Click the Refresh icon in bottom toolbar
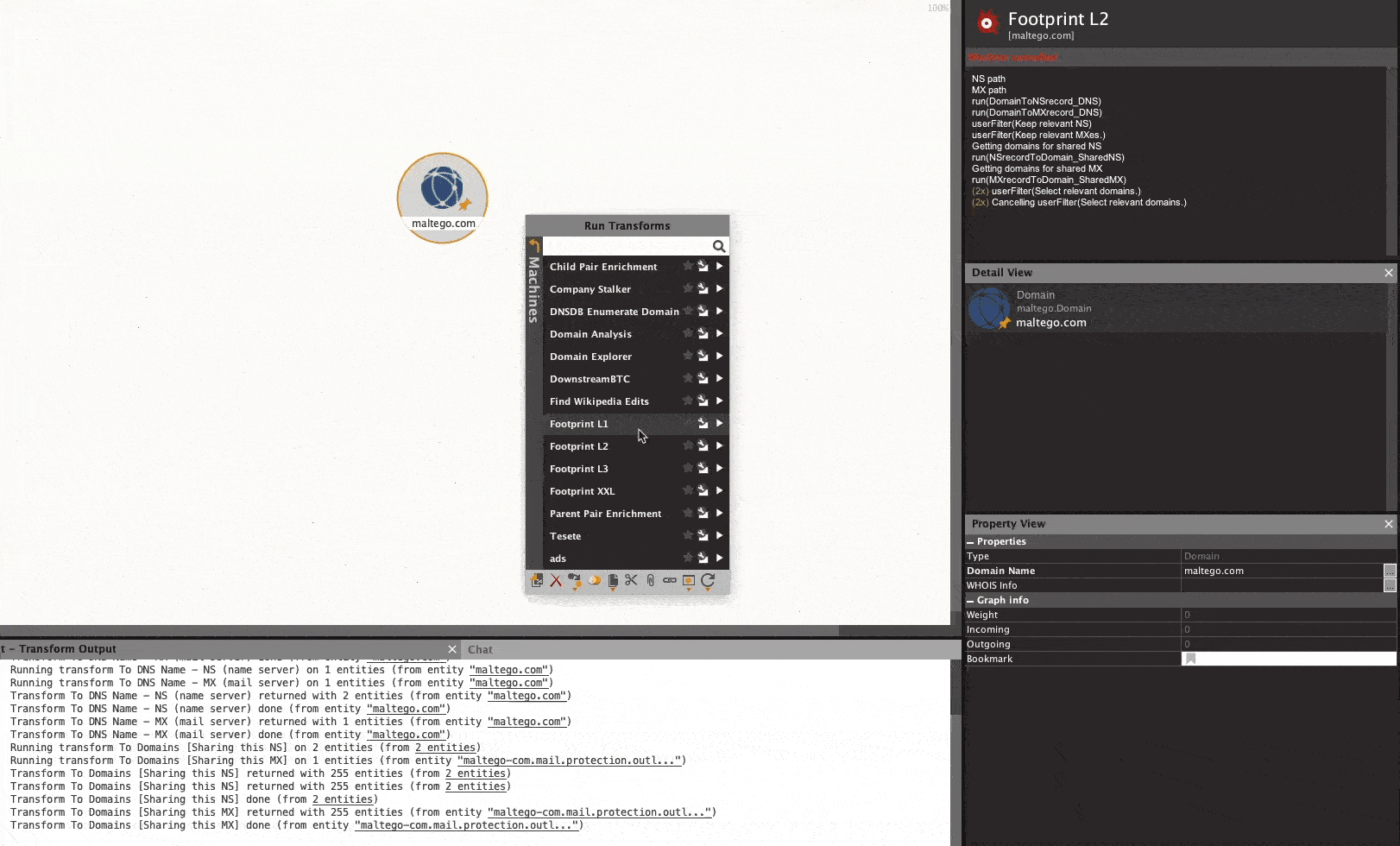 (x=708, y=581)
